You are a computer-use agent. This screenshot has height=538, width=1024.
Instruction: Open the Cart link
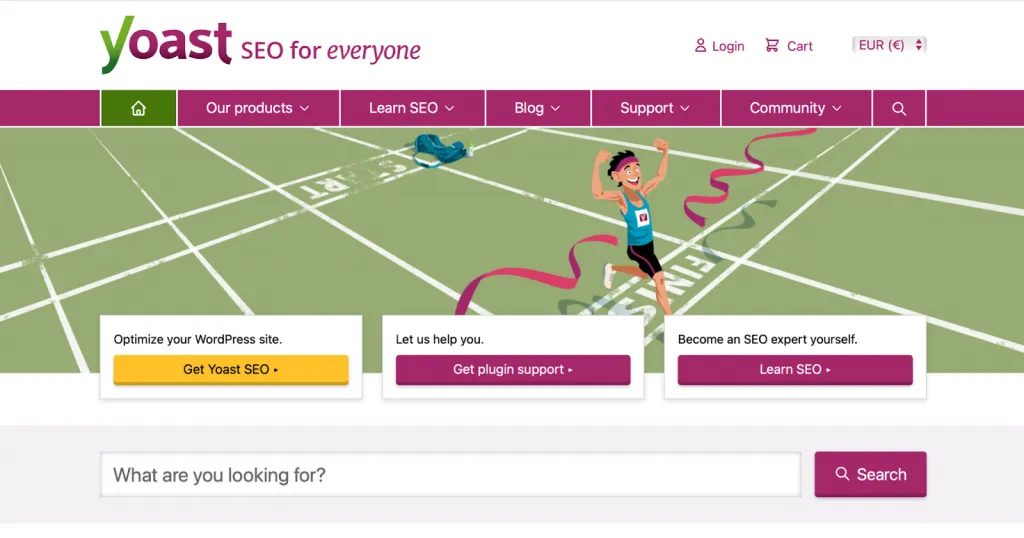789,46
